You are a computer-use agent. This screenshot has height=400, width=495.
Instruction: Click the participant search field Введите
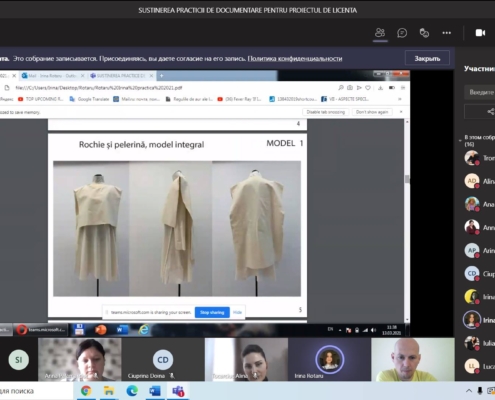480,92
